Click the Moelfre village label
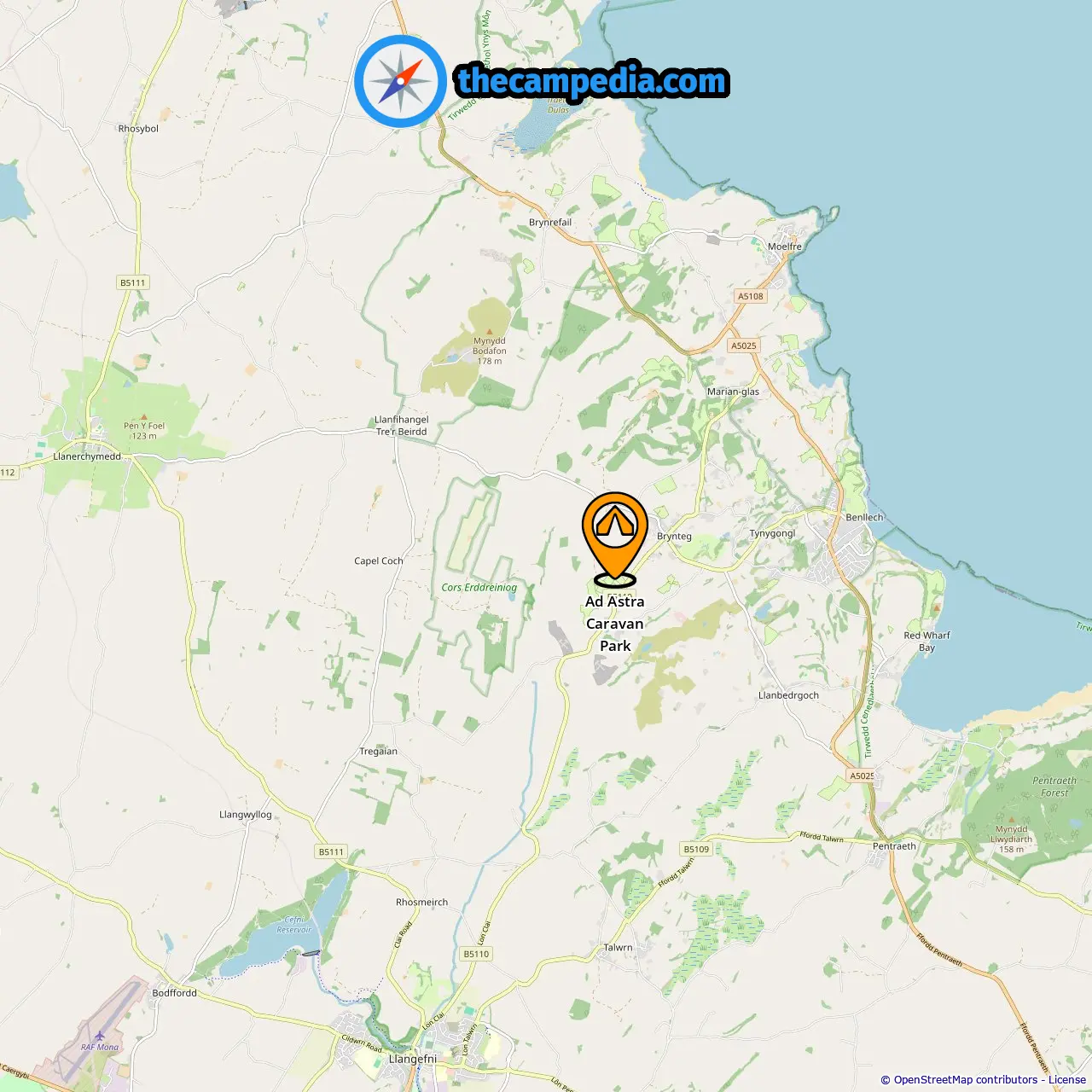The image size is (1092, 1092). click(785, 247)
